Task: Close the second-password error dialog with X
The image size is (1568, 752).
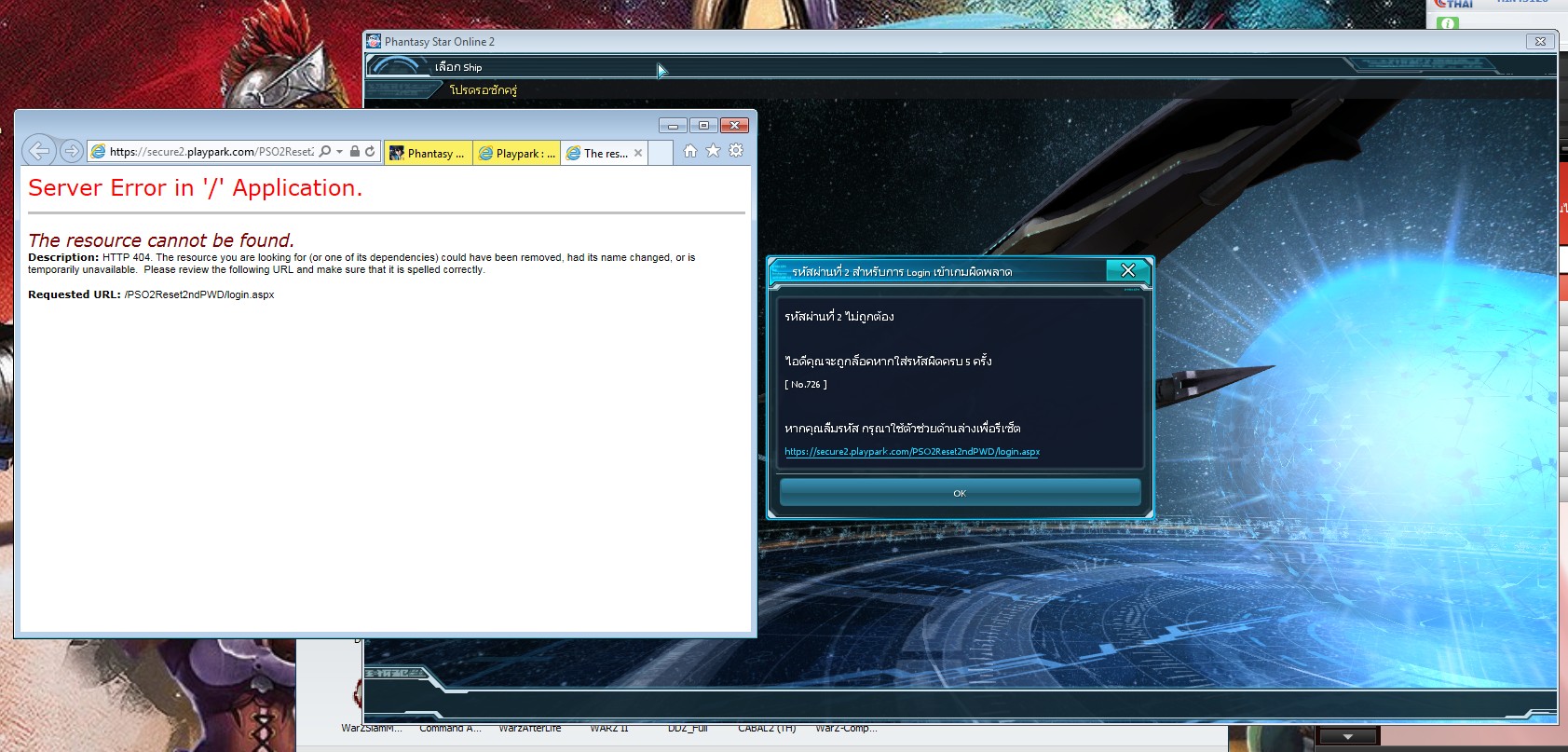Action: (1128, 270)
